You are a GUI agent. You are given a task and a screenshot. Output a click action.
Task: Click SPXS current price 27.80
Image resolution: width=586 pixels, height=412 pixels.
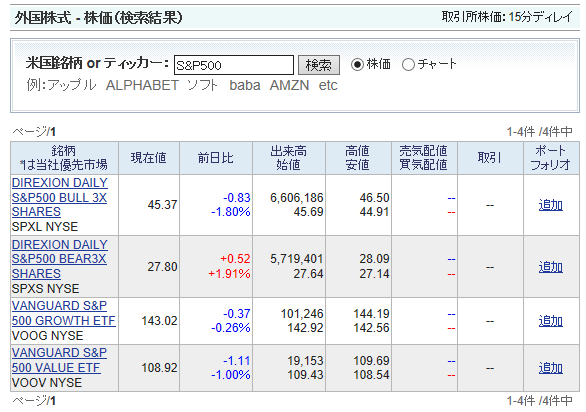pyautogui.click(x=162, y=267)
